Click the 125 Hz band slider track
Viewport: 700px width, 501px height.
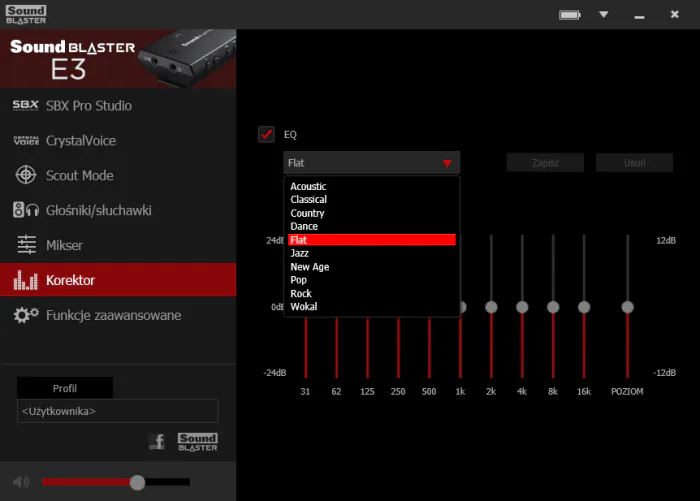[367, 347]
